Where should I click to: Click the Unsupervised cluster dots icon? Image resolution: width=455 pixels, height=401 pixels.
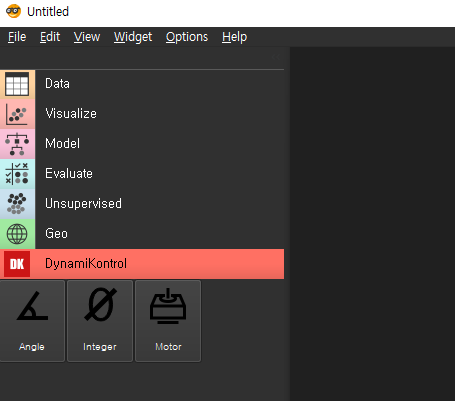tap(16, 204)
